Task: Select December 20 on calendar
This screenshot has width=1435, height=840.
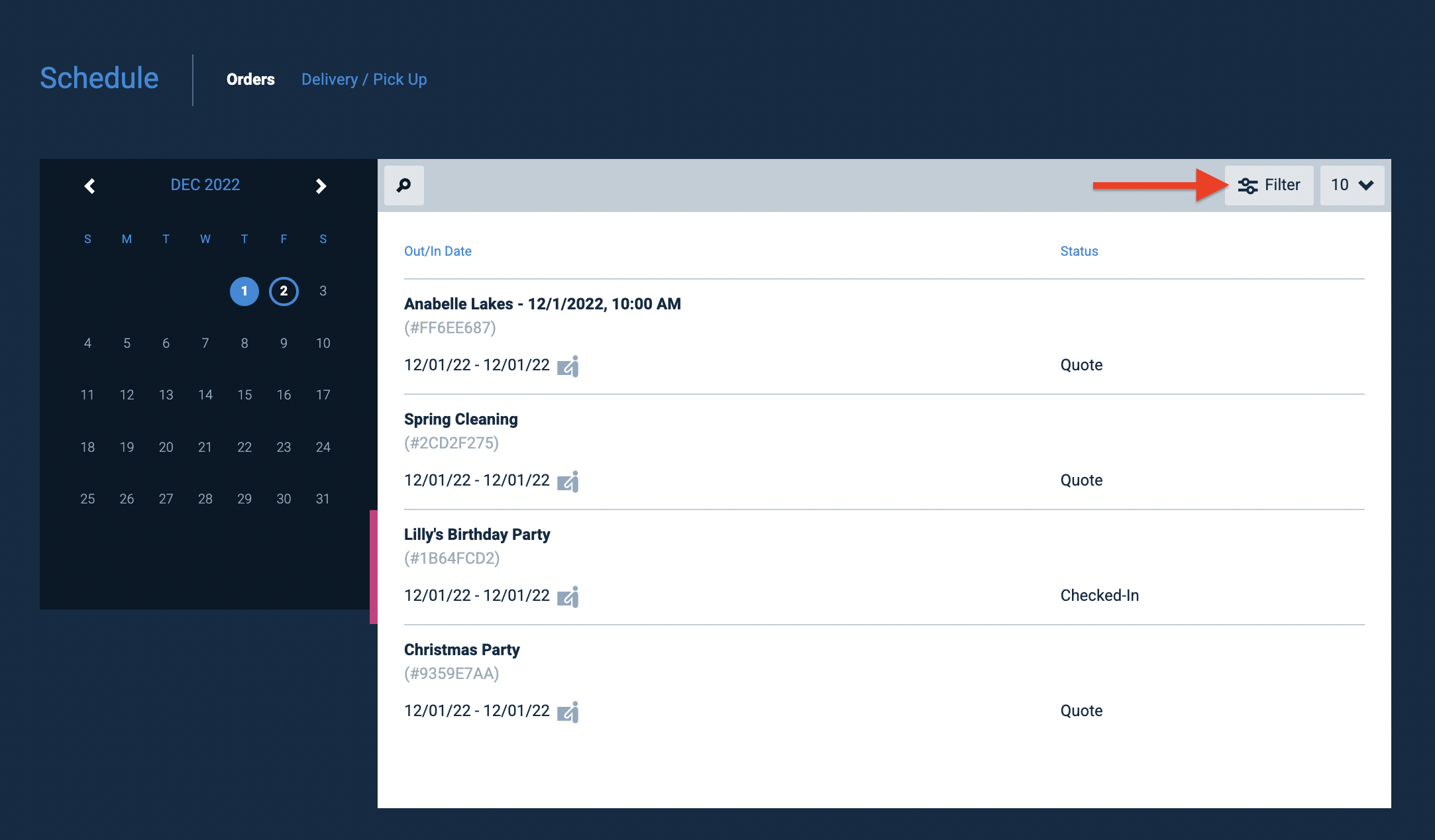Action: click(166, 447)
